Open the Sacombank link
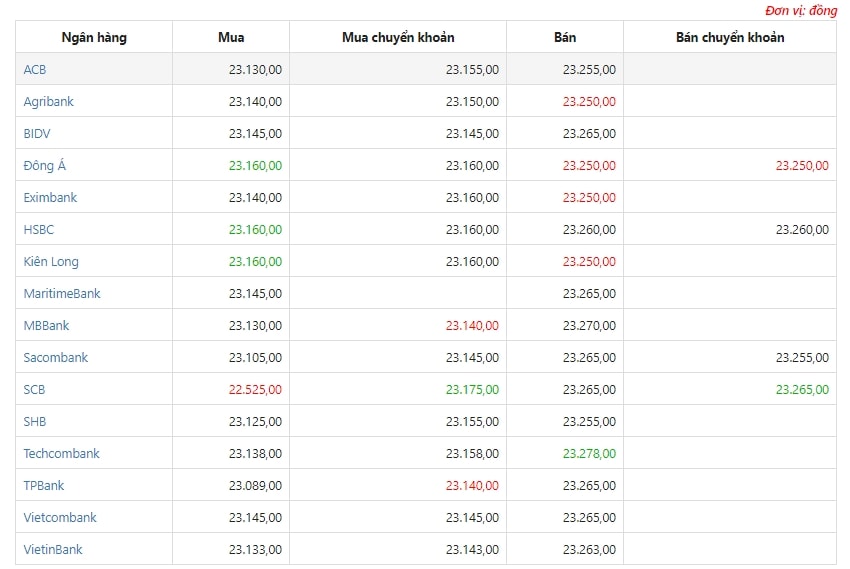The width and height of the screenshot is (850, 569). 55,357
